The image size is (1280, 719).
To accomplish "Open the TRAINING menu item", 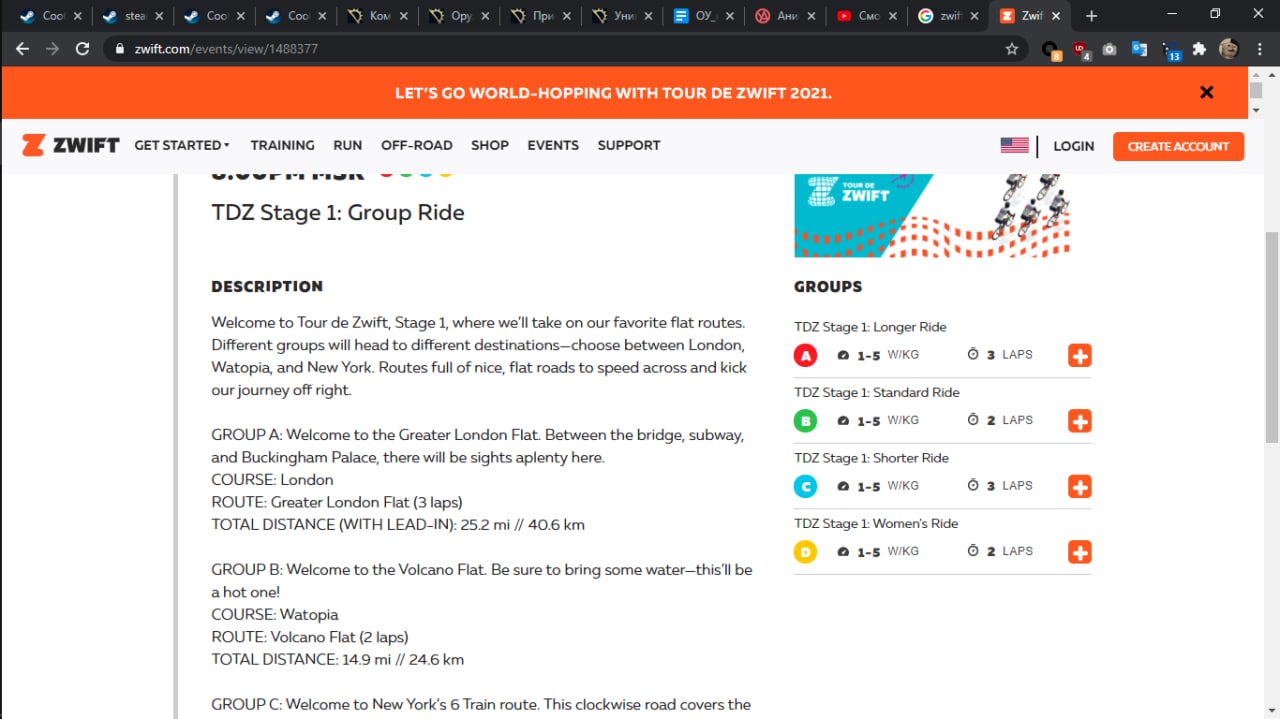I will pyautogui.click(x=282, y=145).
